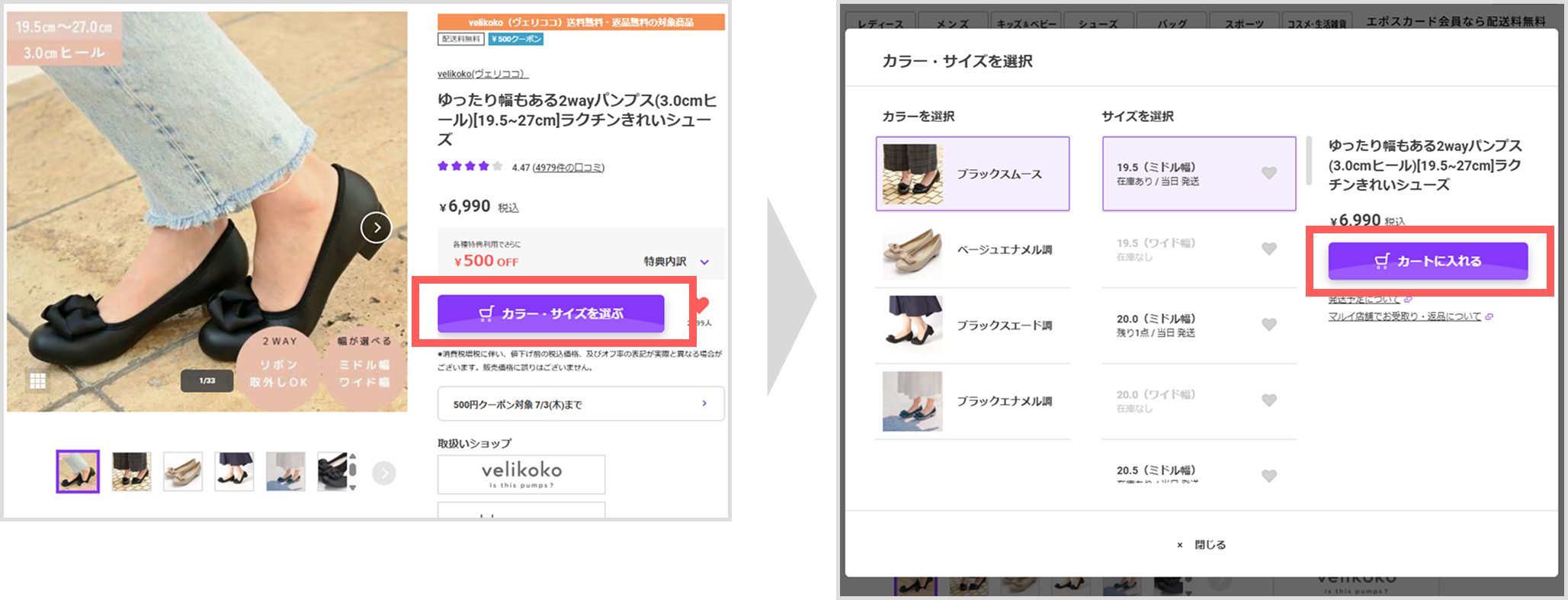Open the コスメ・生活雑貨 category tab
Image resolution: width=1568 pixels, height=600 pixels.
(x=1316, y=21)
